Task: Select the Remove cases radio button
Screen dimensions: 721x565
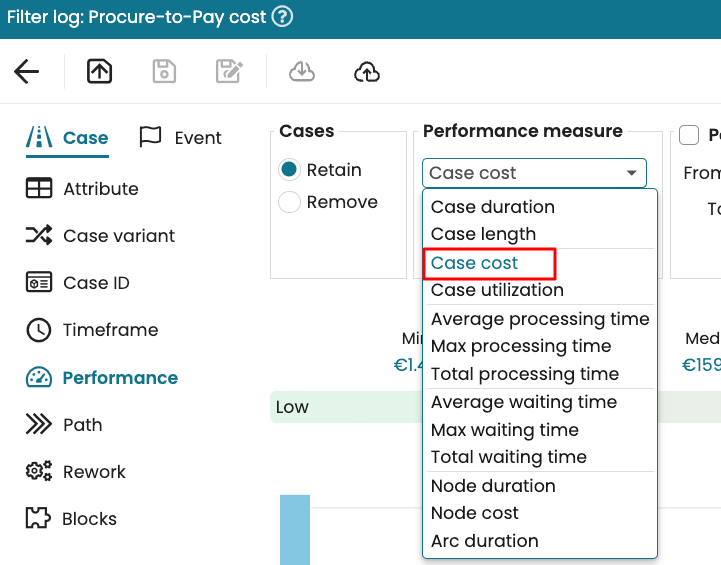Action: coord(290,202)
